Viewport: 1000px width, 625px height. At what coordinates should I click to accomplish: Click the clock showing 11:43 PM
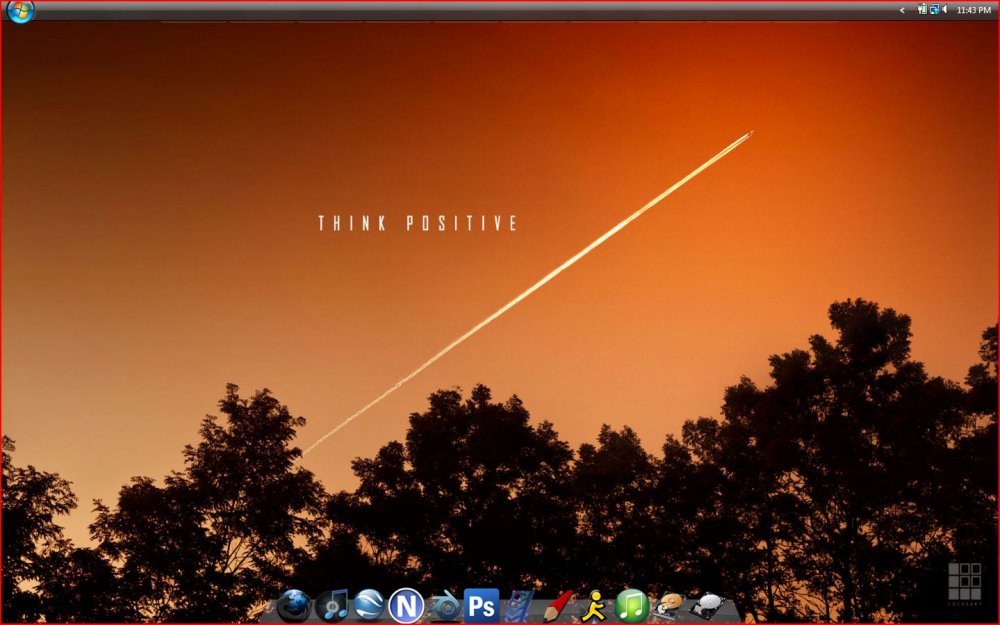pyautogui.click(x=975, y=9)
